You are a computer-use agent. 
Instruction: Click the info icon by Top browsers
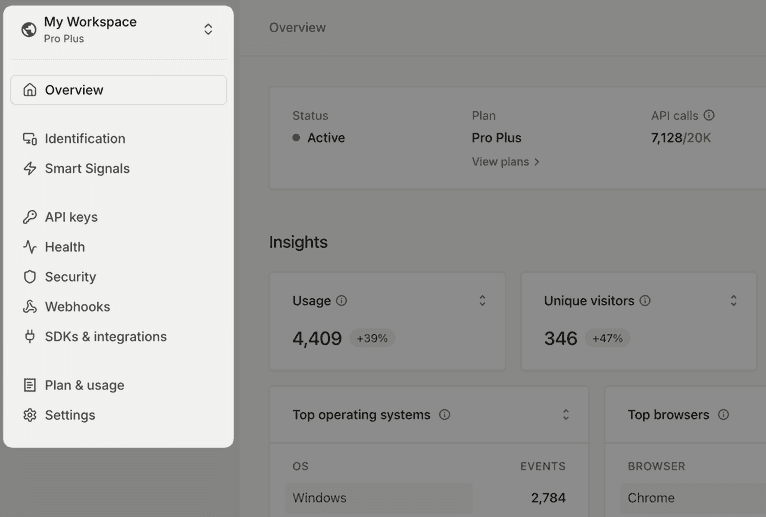click(x=723, y=415)
